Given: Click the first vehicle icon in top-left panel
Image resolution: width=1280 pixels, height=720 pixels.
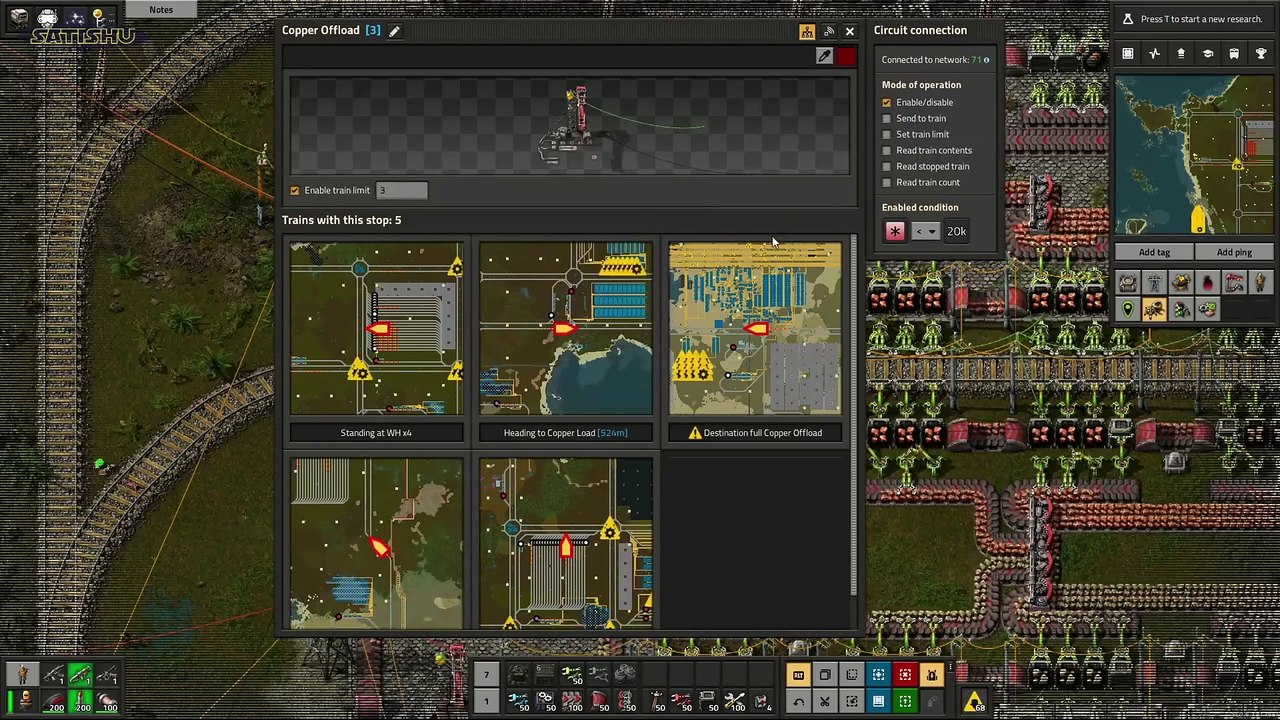Looking at the screenshot, I should [x=19, y=18].
